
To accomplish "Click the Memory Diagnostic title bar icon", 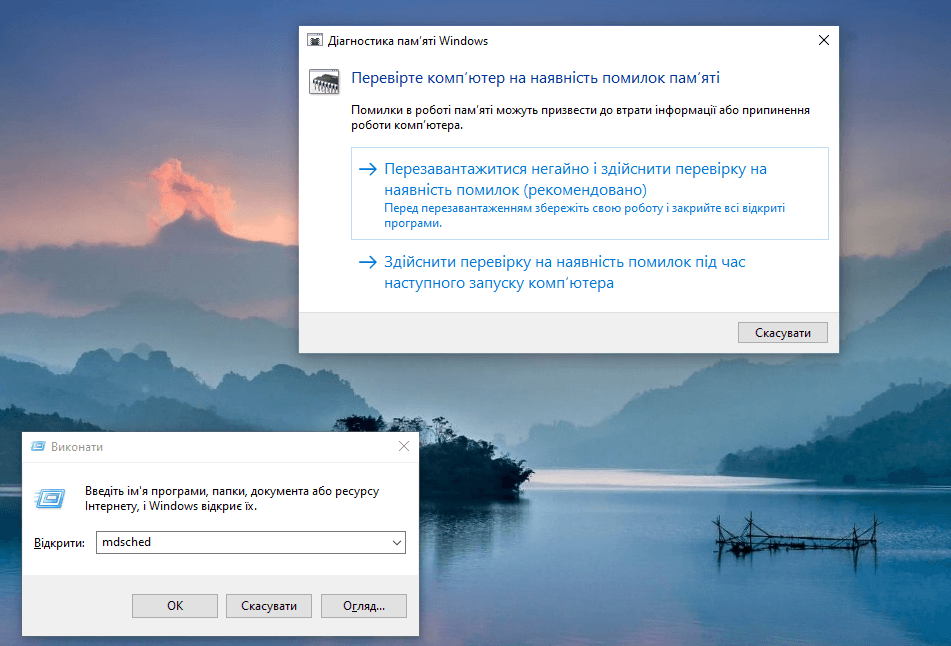I will 315,41.
